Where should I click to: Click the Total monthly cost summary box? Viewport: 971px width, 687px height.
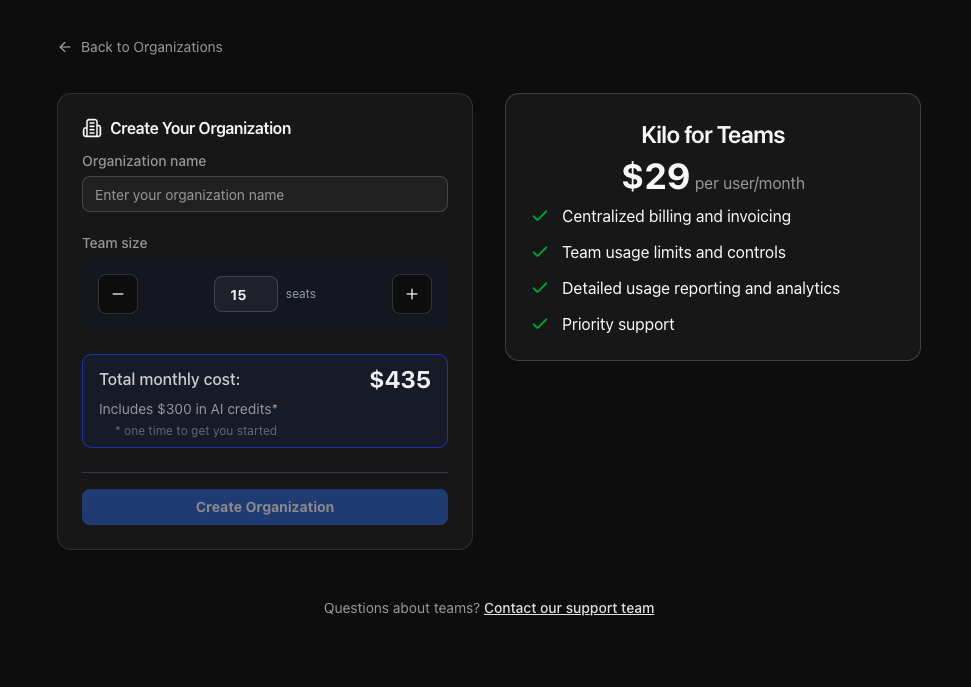[264, 400]
